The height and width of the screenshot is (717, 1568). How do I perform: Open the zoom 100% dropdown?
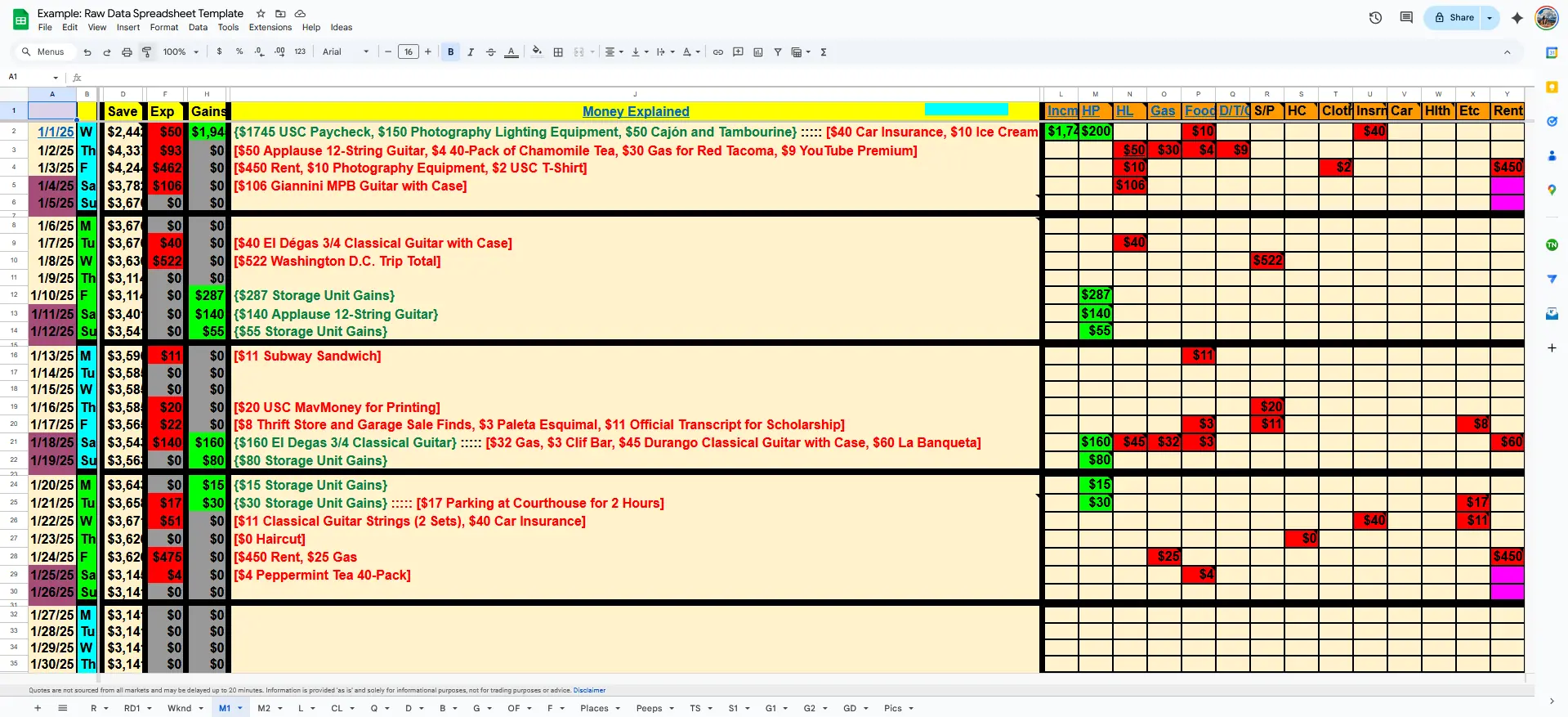(x=181, y=52)
